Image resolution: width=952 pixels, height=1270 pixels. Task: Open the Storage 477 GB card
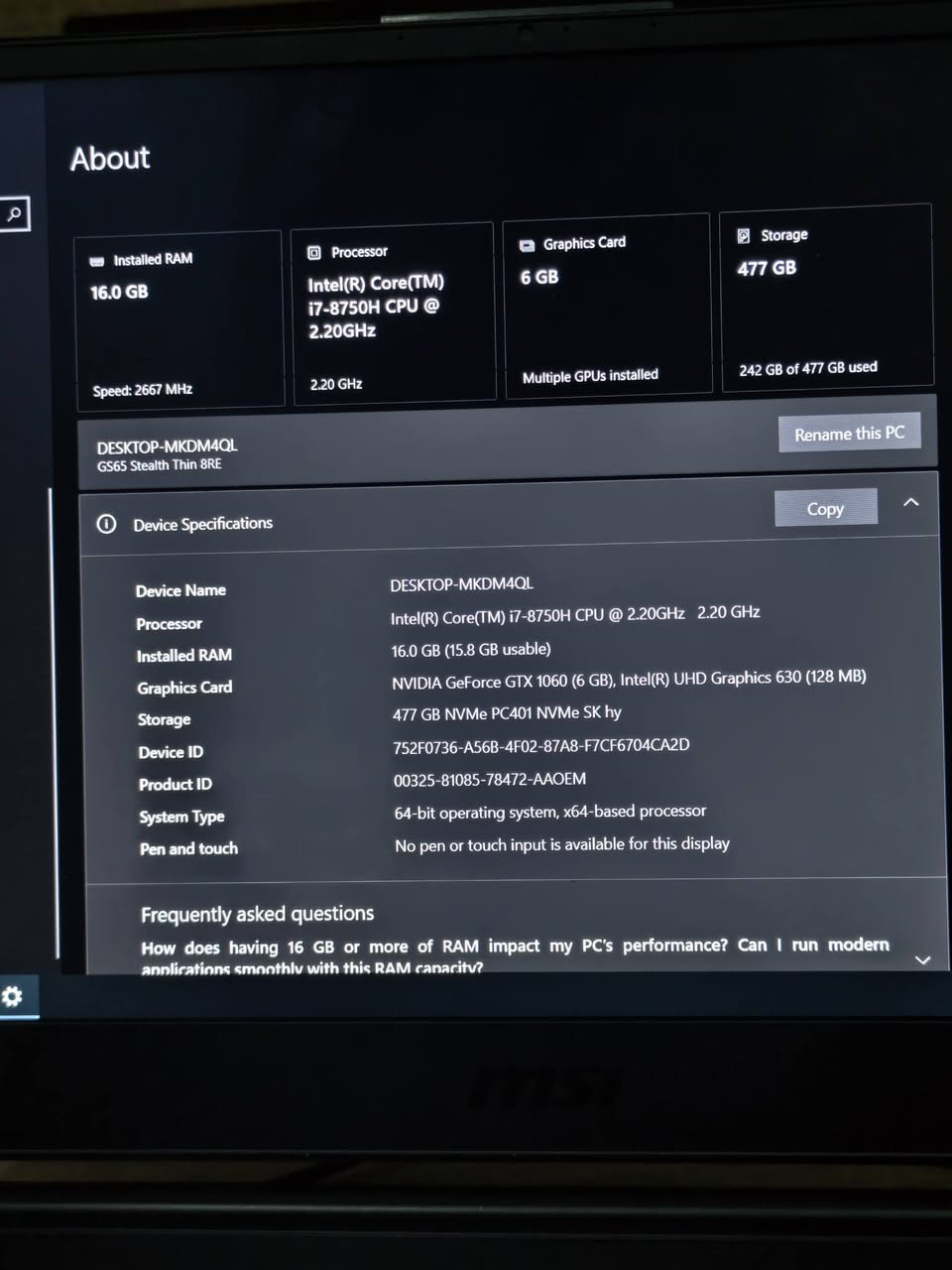pyautogui.click(x=826, y=297)
